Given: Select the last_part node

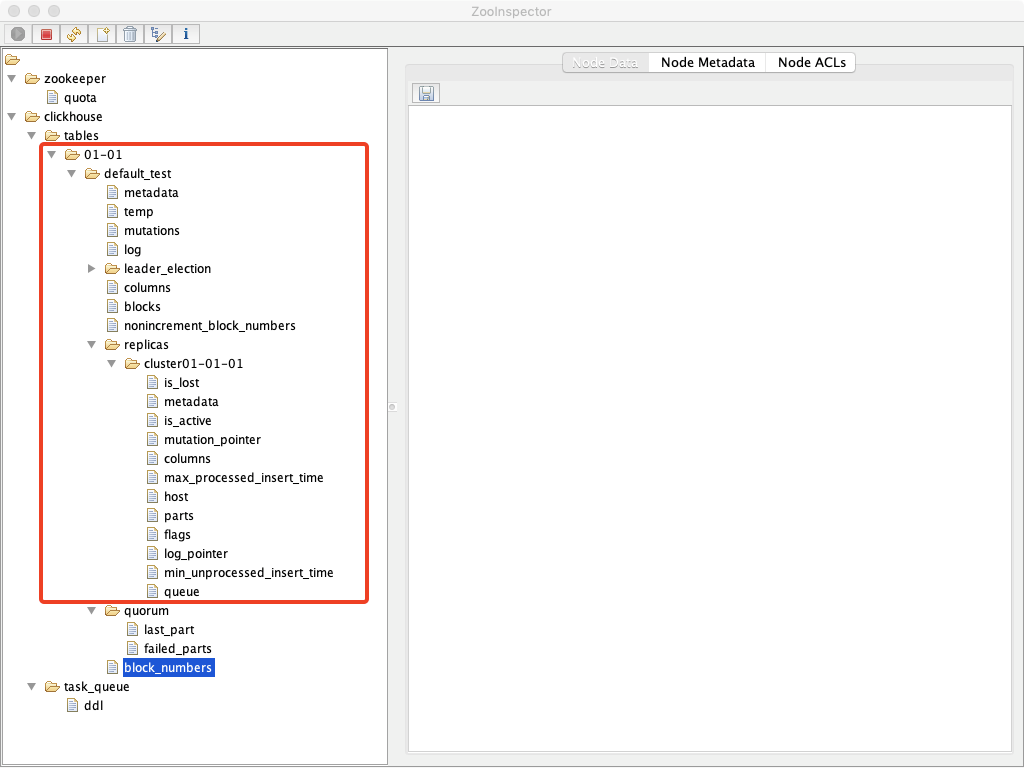Looking at the screenshot, I should (x=169, y=630).
